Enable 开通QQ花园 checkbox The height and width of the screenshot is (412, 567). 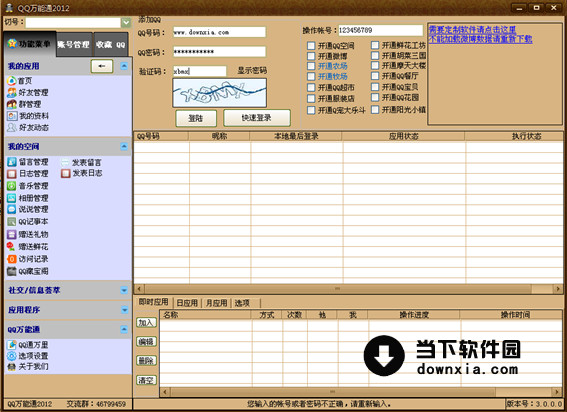click(375, 97)
